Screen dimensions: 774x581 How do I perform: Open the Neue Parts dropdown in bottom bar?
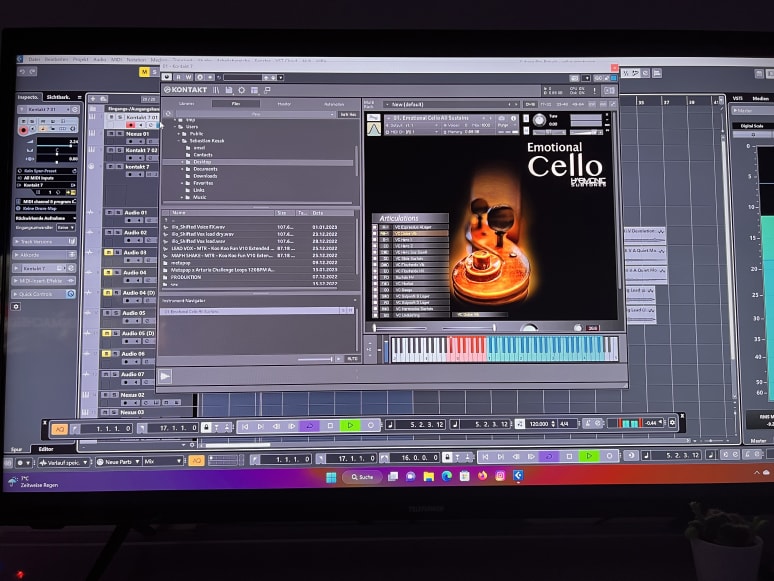pos(118,462)
